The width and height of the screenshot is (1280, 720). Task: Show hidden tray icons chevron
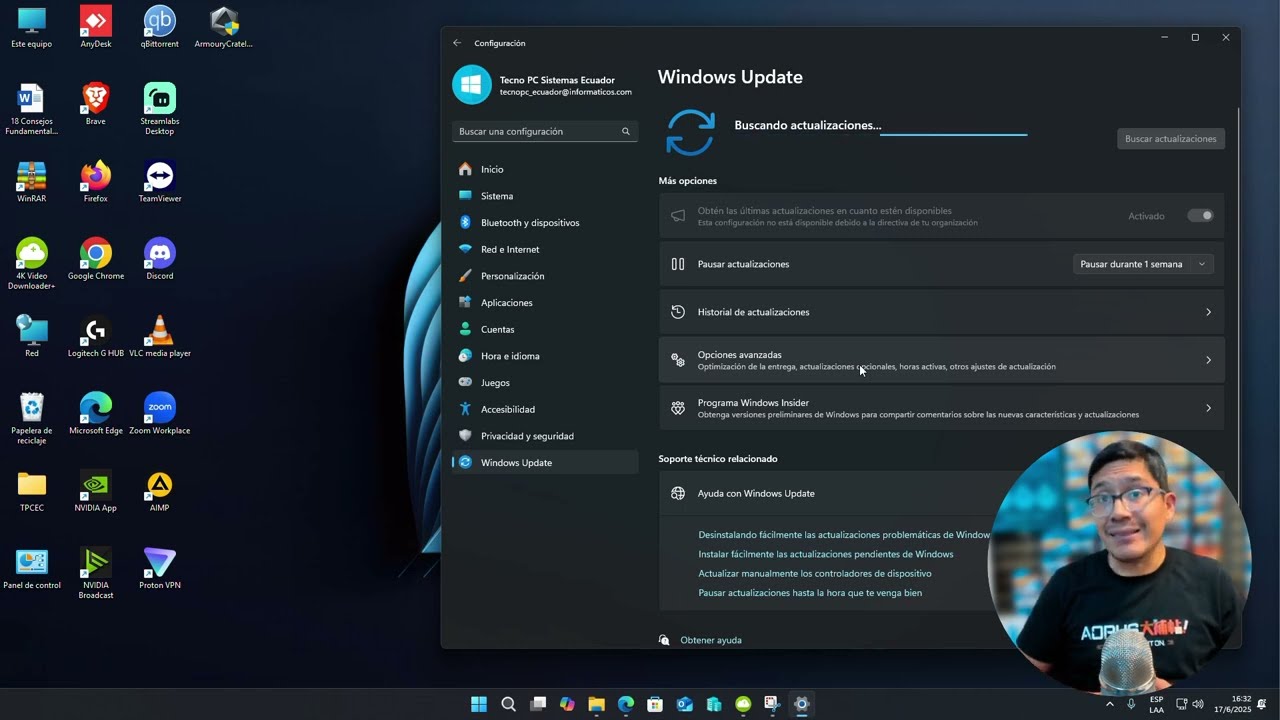pyautogui.click(x=1109, y=704)
